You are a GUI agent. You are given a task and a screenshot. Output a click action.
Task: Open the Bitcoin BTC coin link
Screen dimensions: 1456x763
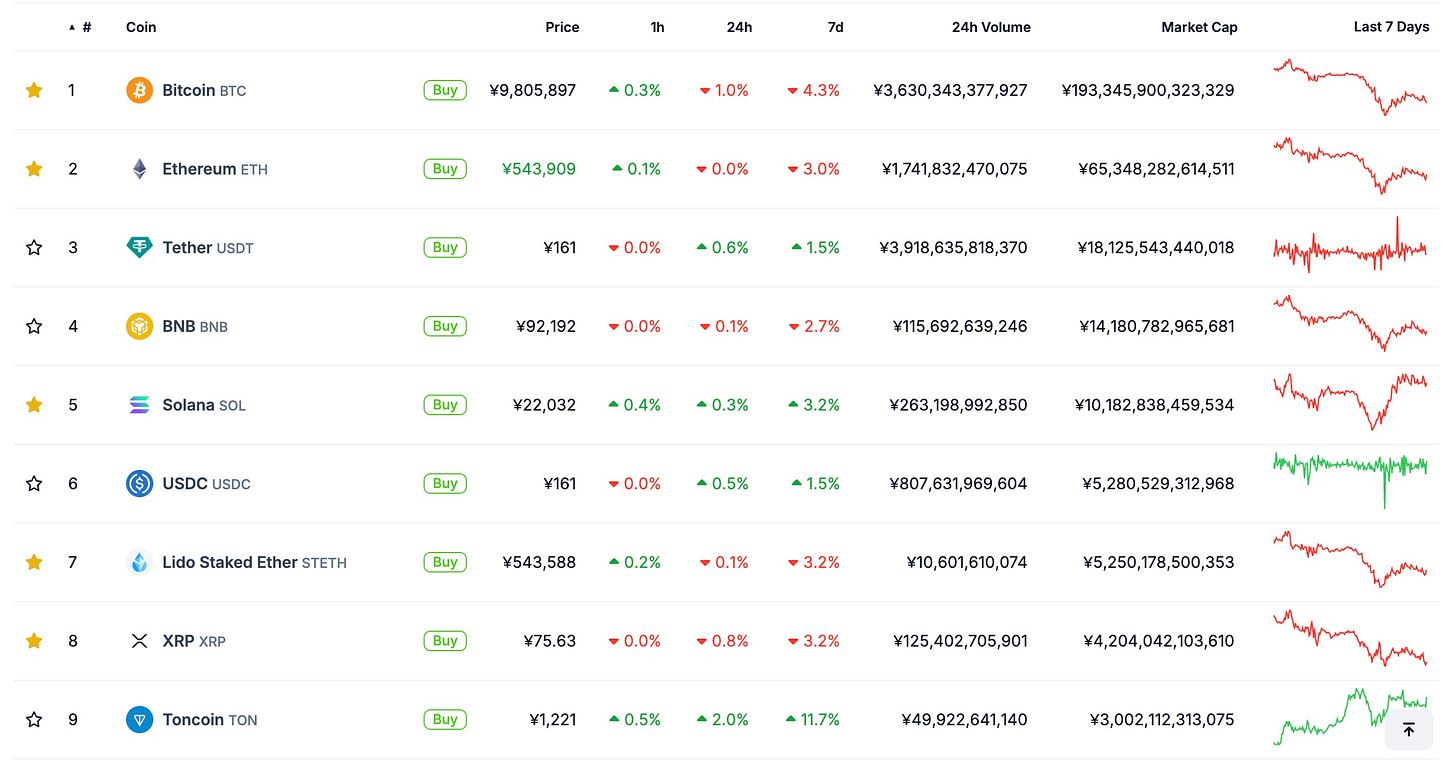[x=204, y=90]
